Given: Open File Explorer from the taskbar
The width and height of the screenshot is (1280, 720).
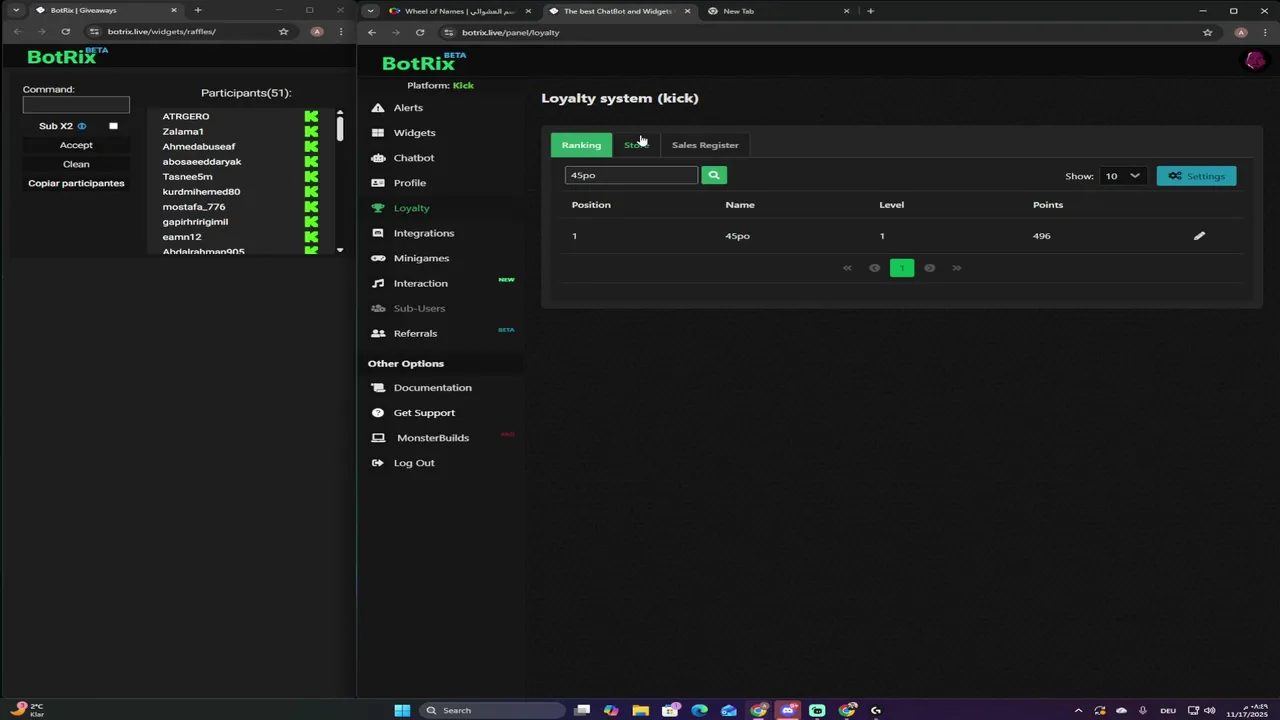Looking at the screenshot, I should (x=640, y=710).
